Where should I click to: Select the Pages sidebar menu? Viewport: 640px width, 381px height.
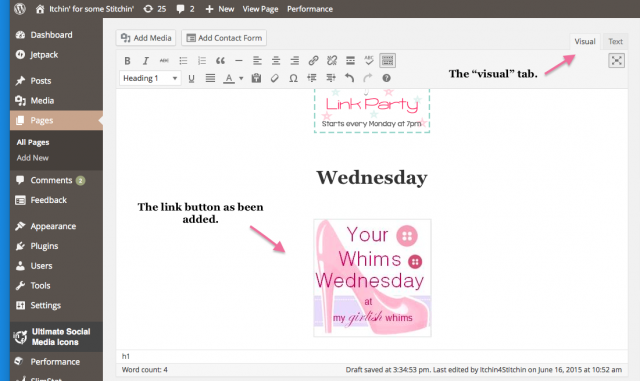pyautogui.click(x=56, y=120)
